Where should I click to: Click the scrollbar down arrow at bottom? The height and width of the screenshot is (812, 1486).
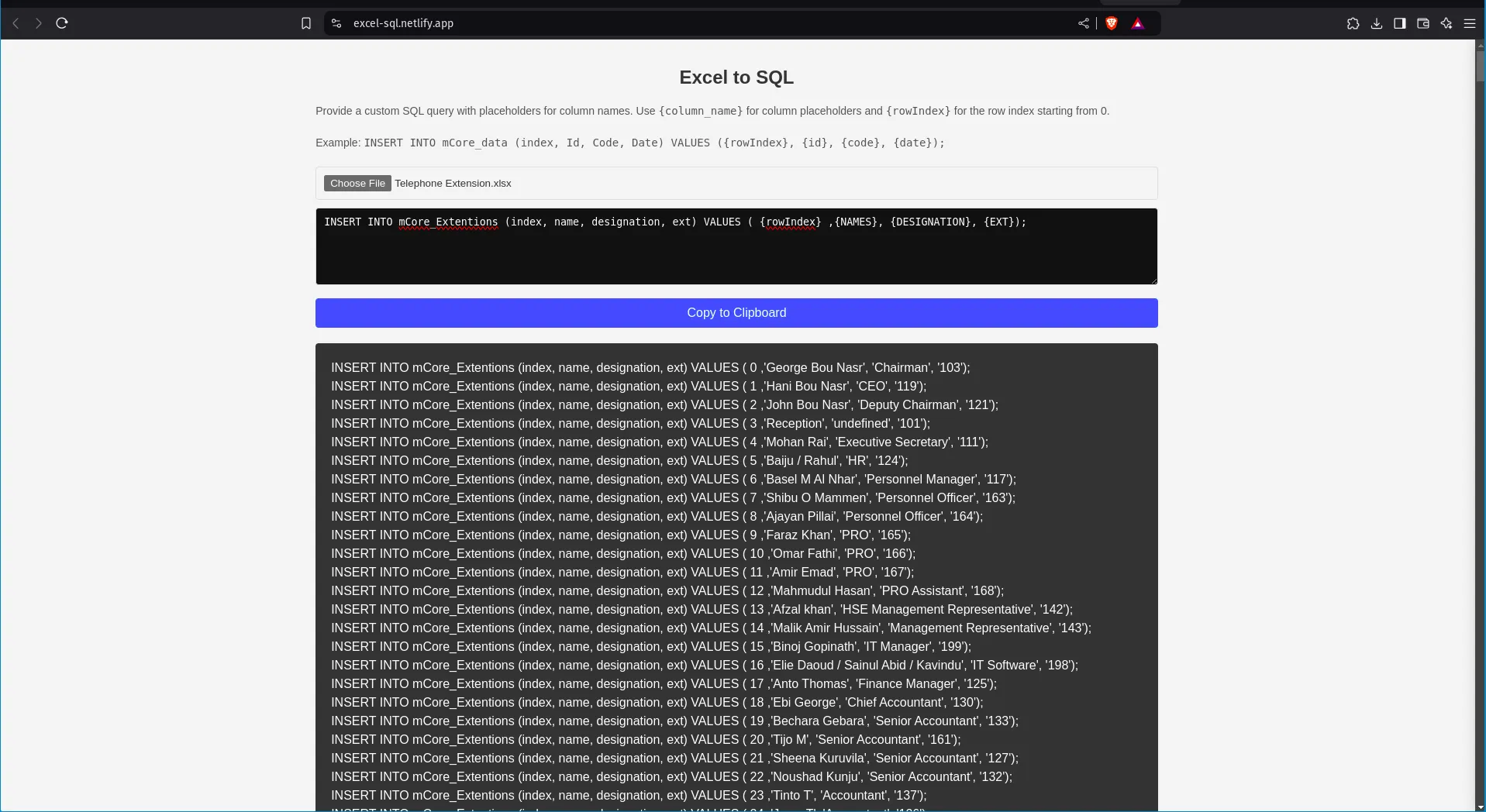point(1480,807)
